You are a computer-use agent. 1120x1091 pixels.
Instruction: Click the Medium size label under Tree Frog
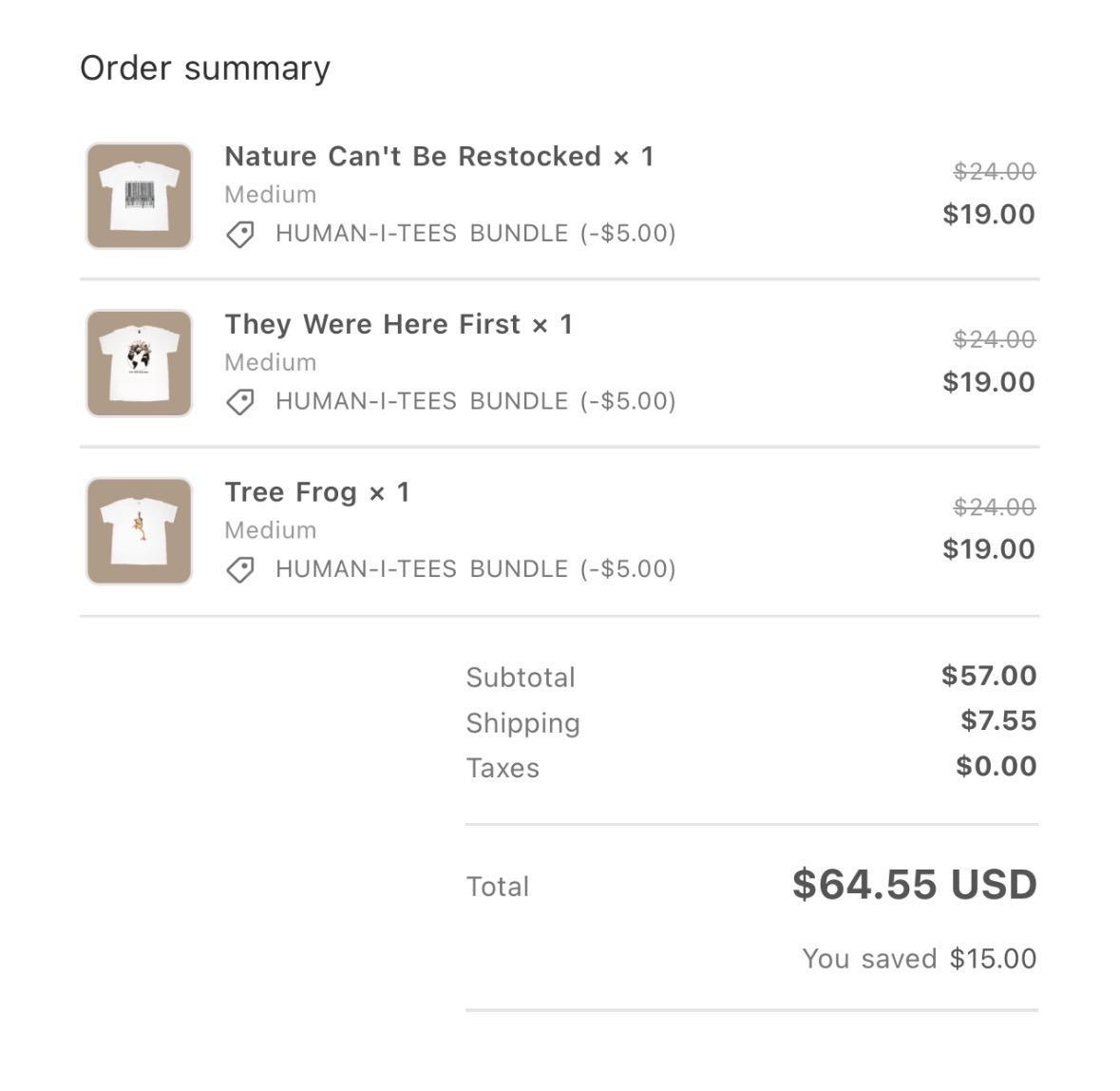[x=271, y=530]
